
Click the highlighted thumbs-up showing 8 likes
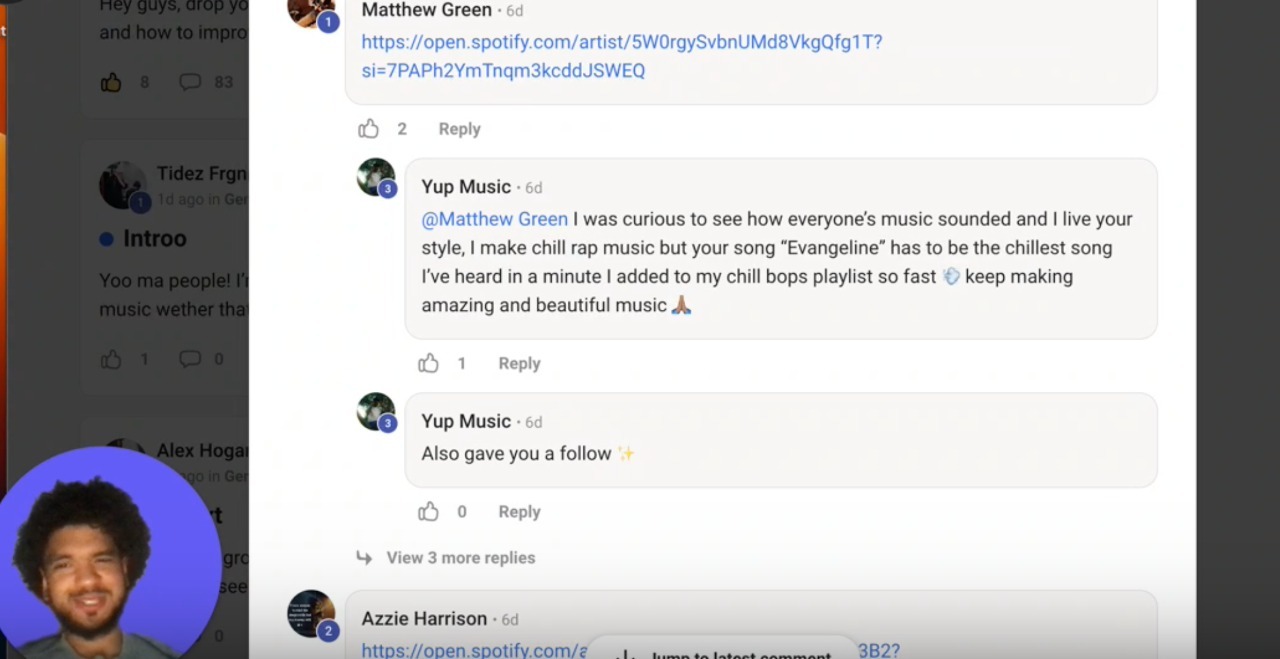(111, 82)
